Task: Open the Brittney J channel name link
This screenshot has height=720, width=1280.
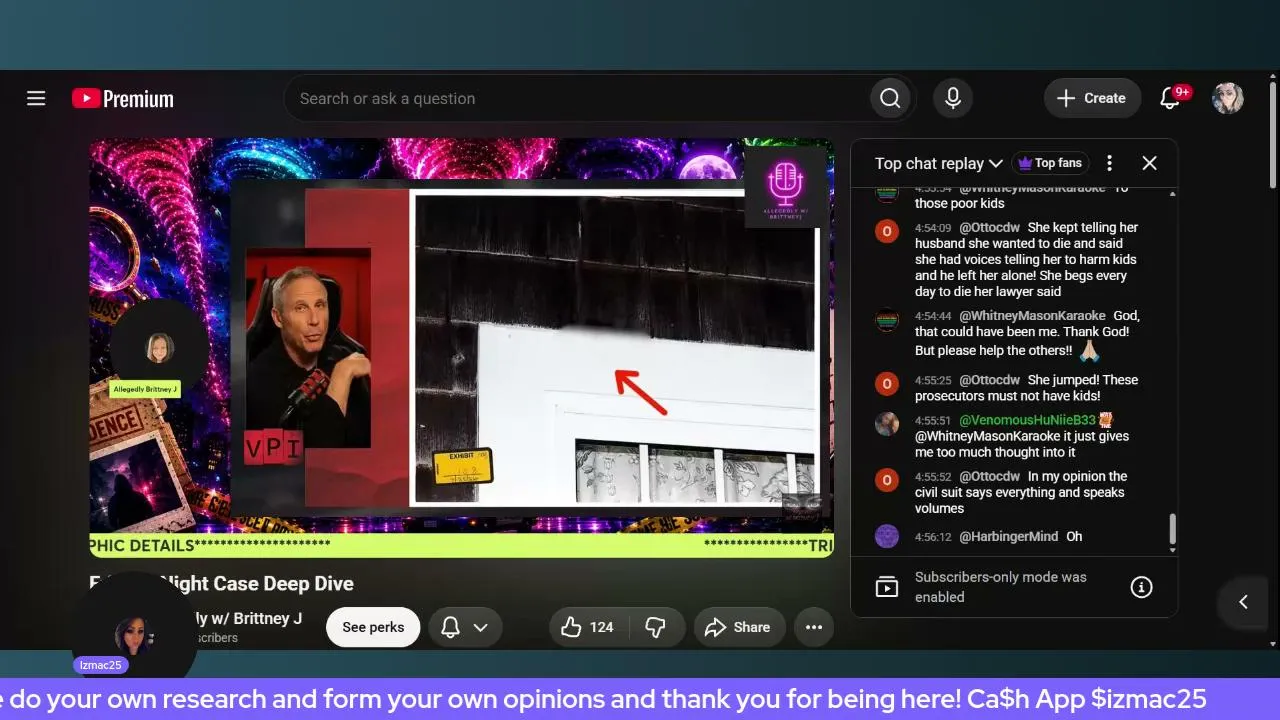Action: pyautogui.click(x=250, y=618)
